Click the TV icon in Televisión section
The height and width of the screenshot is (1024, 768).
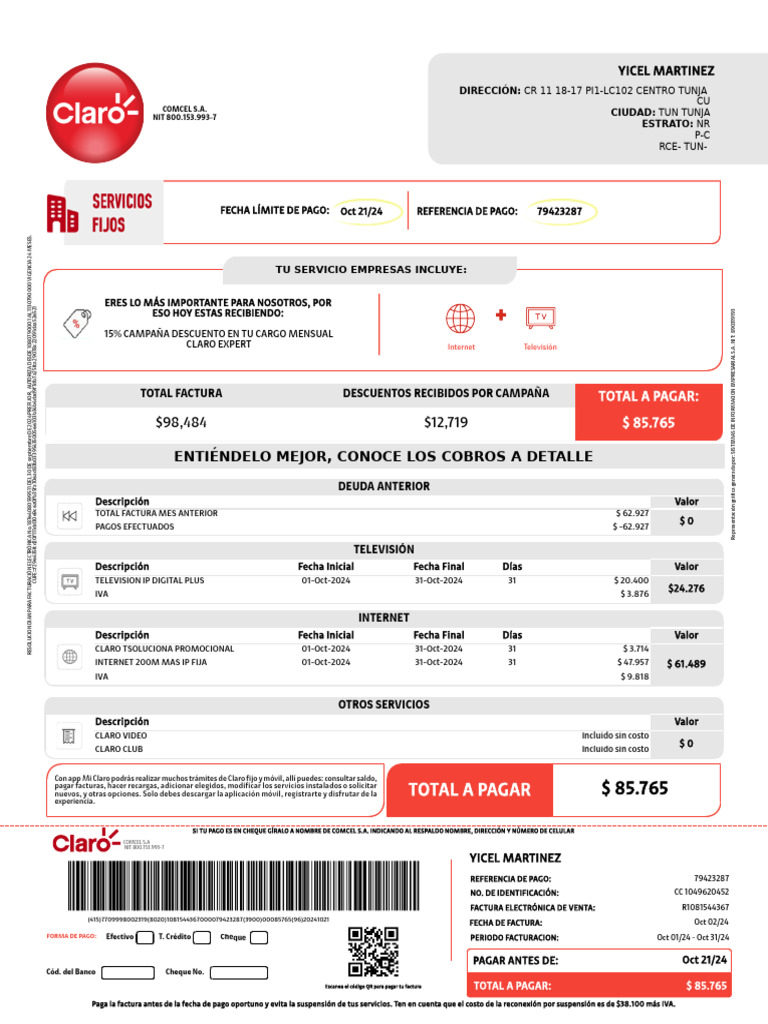click(x=69, y=581)
